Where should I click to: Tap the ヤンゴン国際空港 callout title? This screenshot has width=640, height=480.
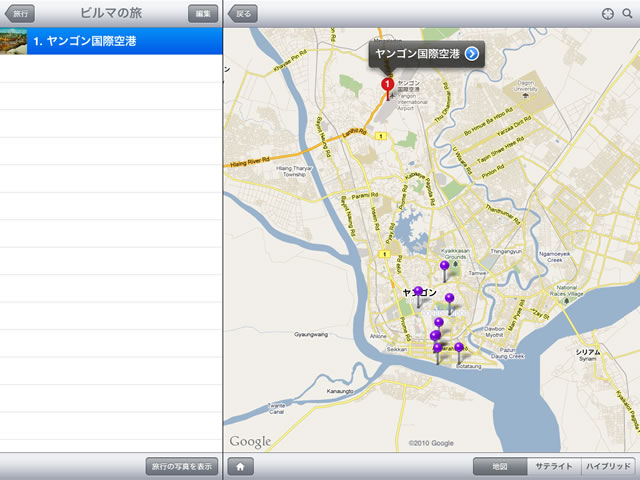tap(417, 53)
